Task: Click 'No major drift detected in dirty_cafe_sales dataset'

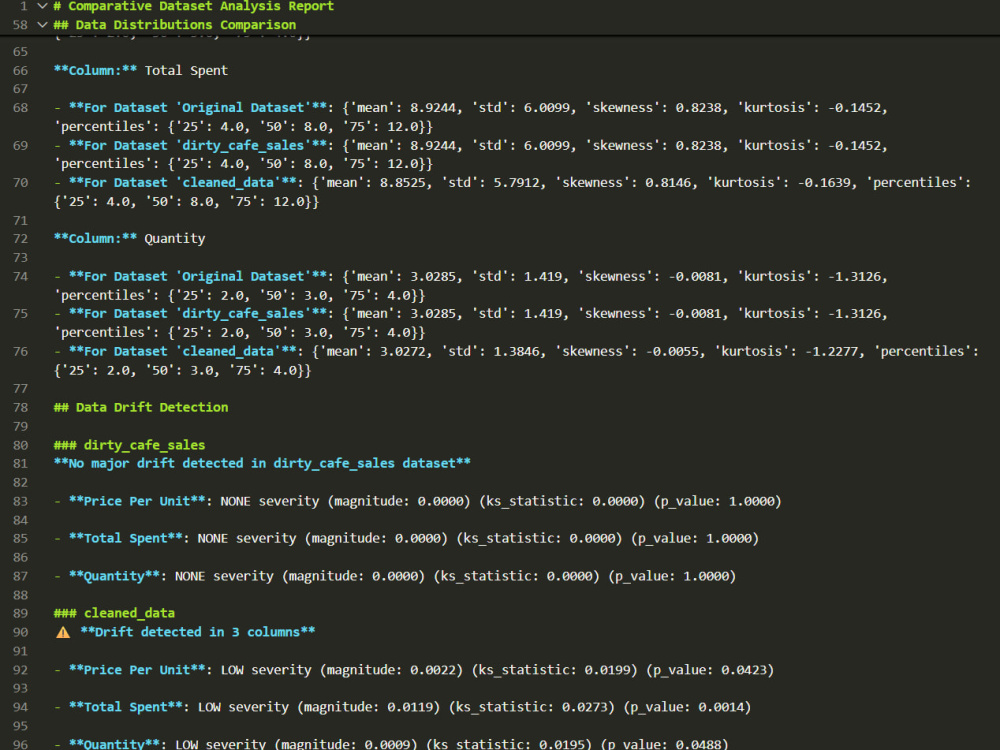Action: pyautogui.click(x=262, y=464)
